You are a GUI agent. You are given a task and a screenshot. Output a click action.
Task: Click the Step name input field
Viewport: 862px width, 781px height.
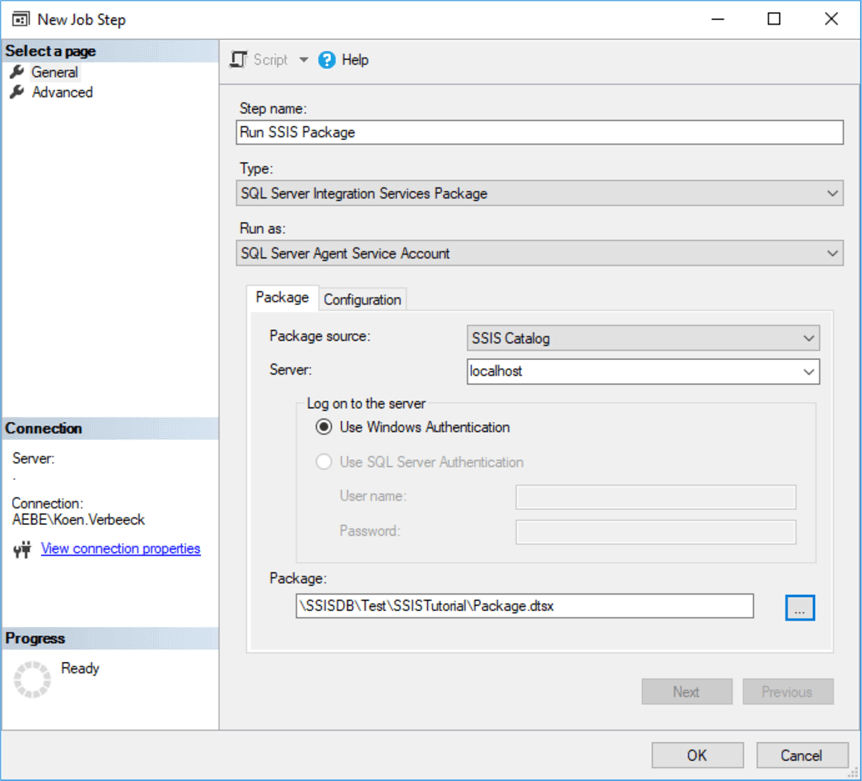(539, 132)
